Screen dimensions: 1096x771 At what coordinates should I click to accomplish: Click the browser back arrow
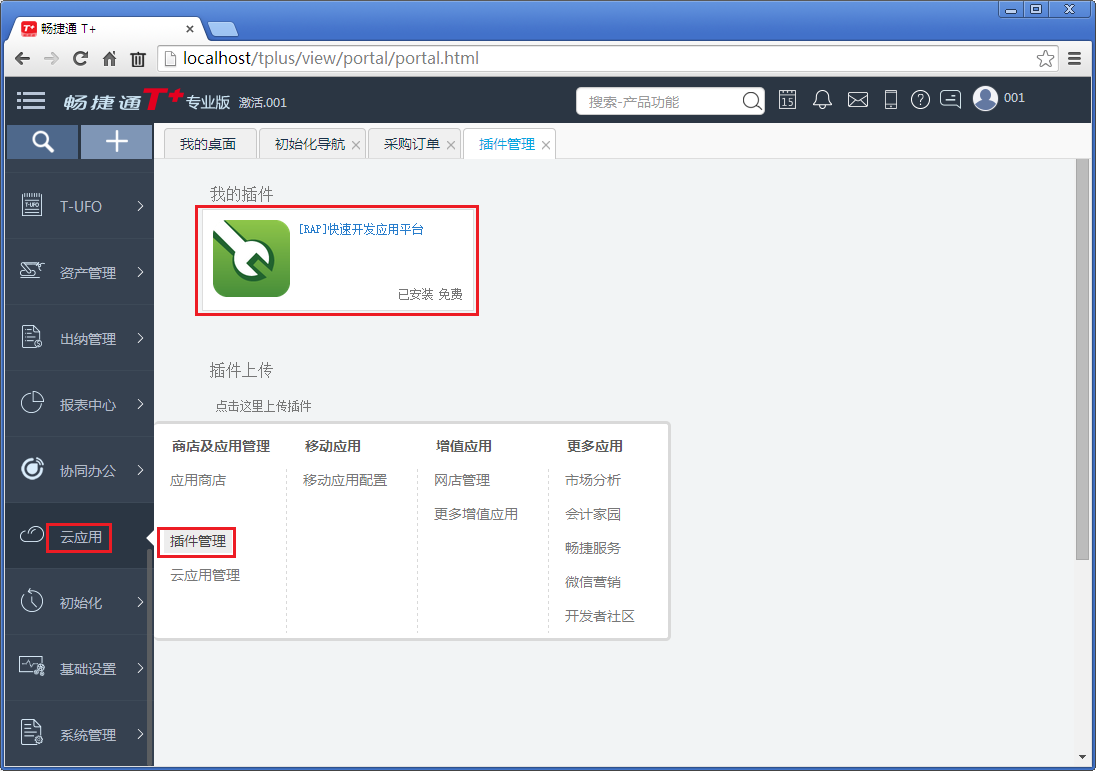pos(22,59)
